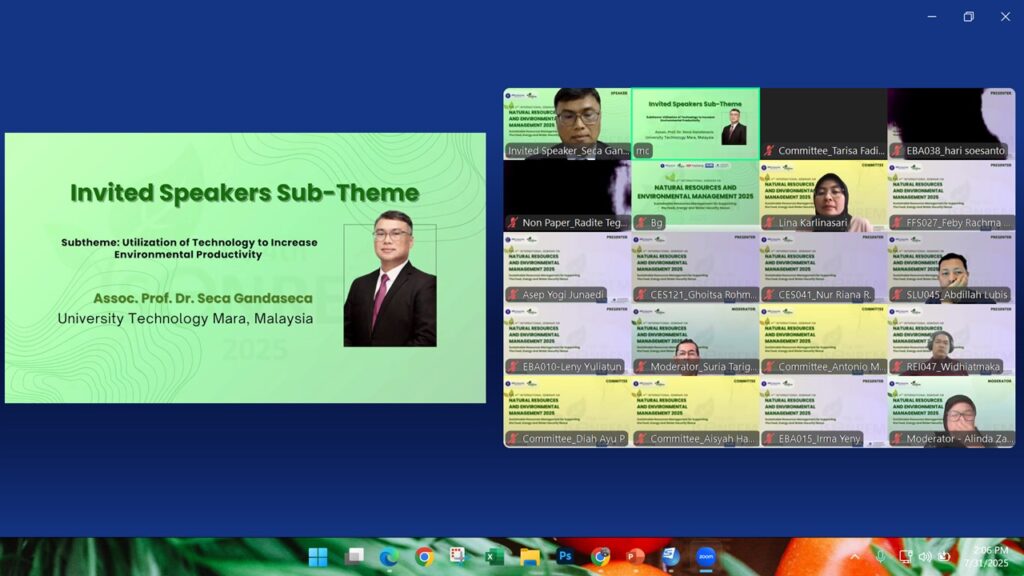Click the Windows Start button

click(318, 557)
